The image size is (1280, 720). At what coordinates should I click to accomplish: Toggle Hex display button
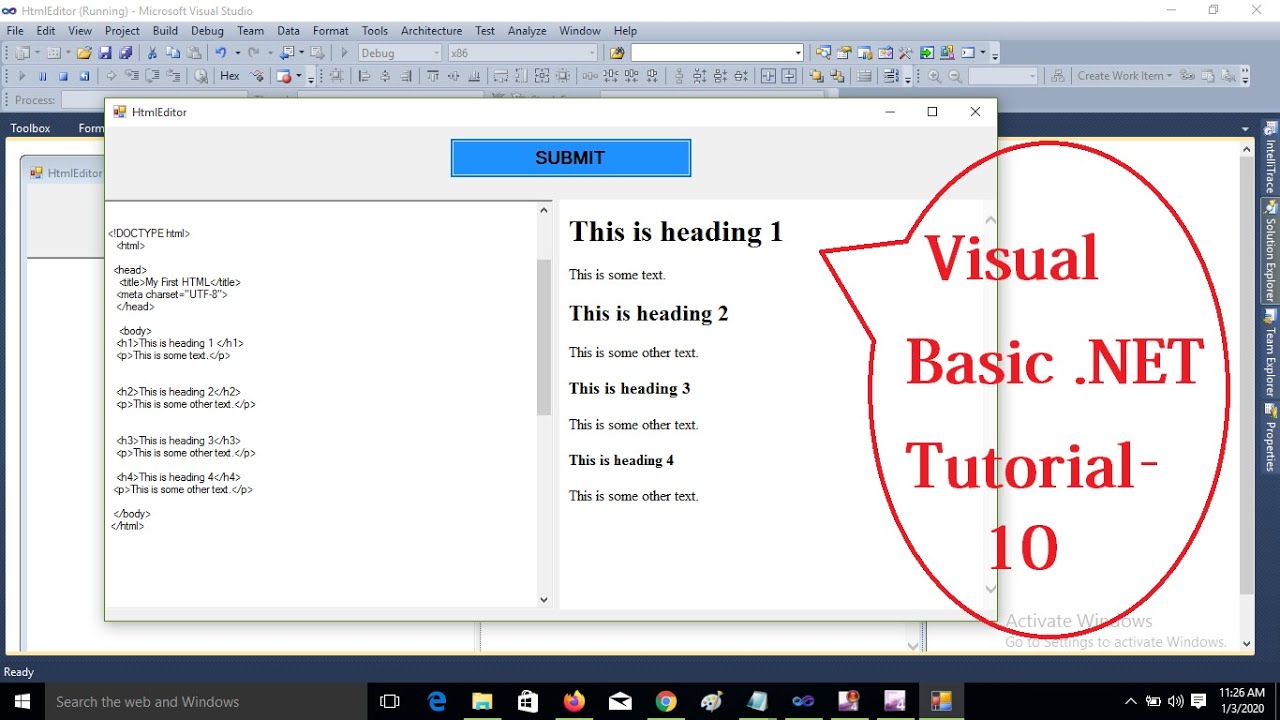point(230,76)
